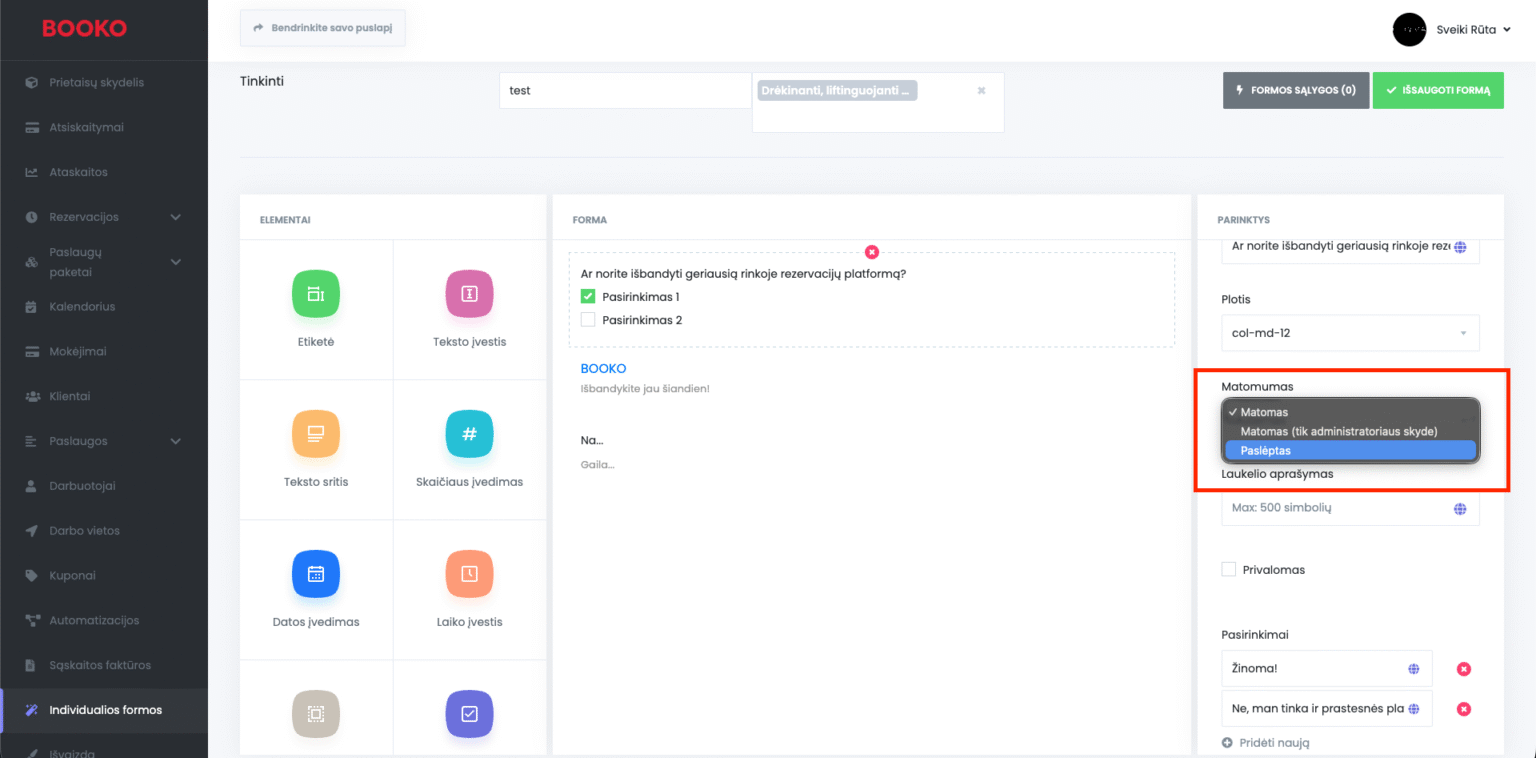Click the Išsaugoti formą button
The width and height of the screenshot is (1536, 758).
tap(1437, 90)
